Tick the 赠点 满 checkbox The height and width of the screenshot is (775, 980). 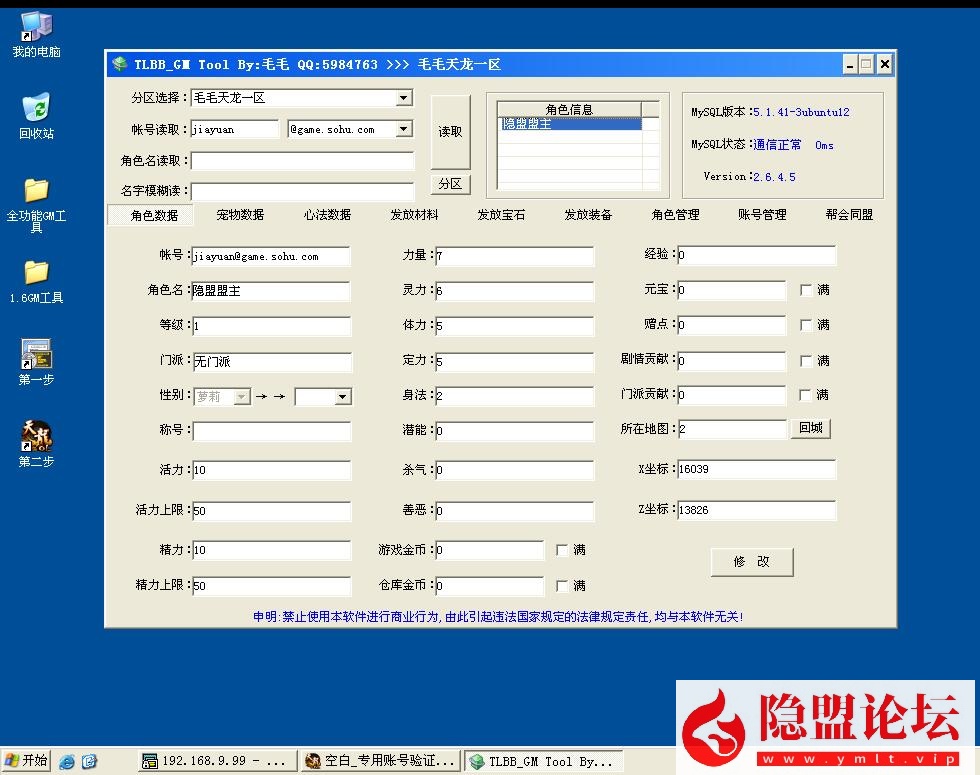coord(806,325)
